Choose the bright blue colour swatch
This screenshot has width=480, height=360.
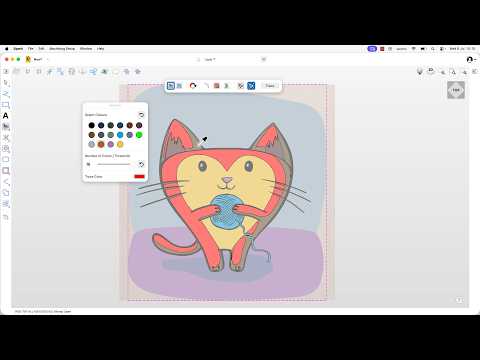pos(120,135)
